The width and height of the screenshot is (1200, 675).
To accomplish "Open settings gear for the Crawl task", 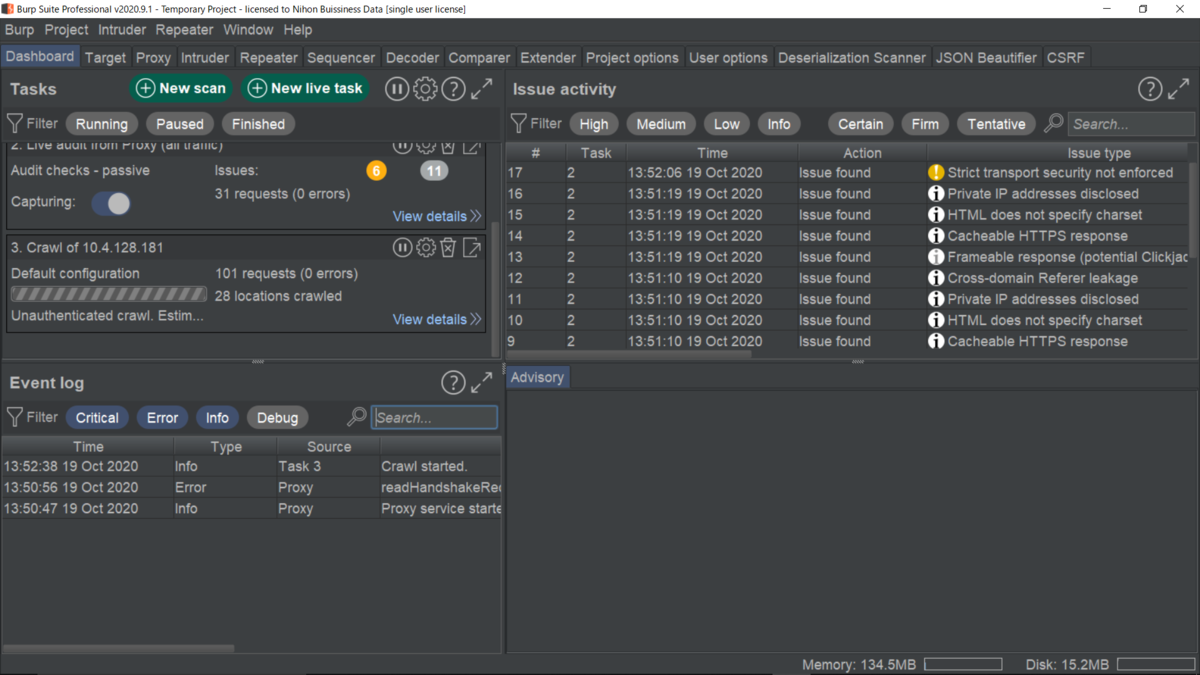I will point(425,247).
